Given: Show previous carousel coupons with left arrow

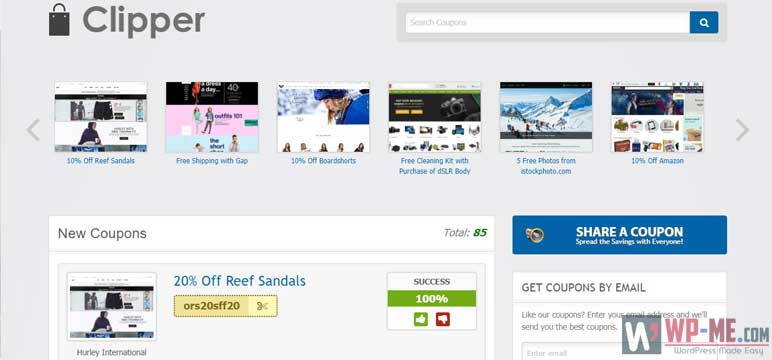Looking at the screenshot, I should point(33,130).
